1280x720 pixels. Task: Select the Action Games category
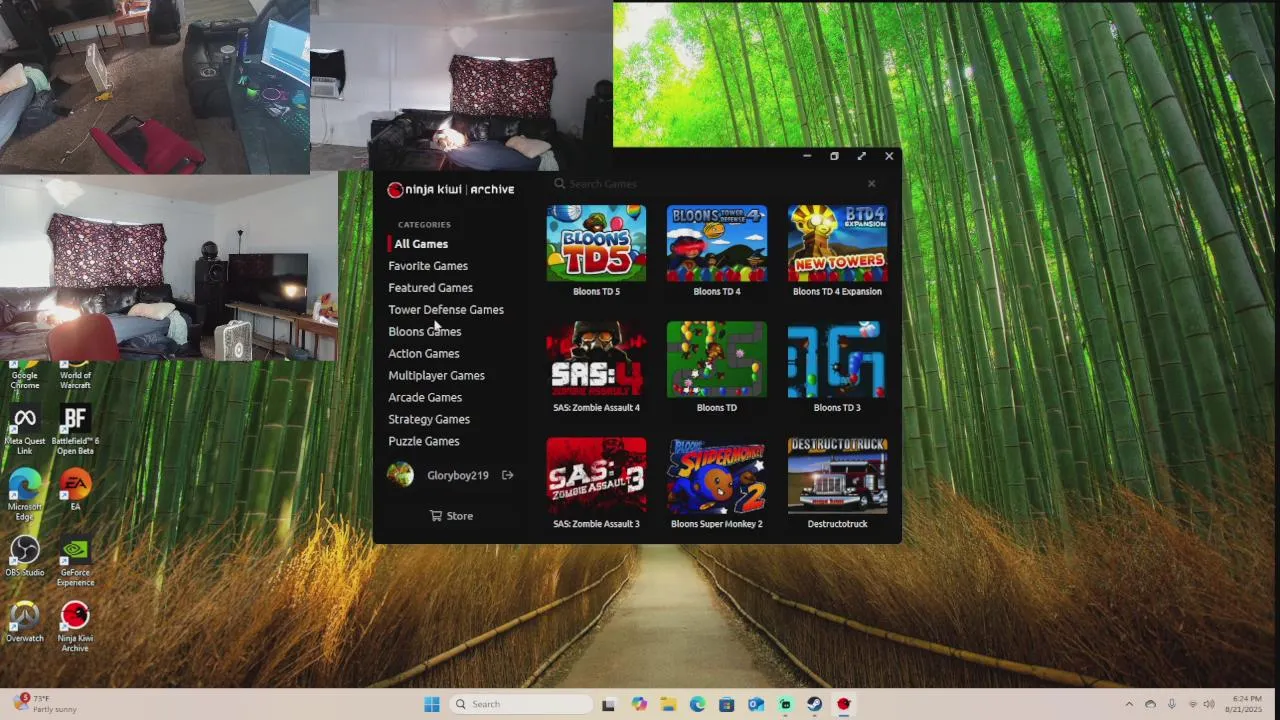(424, 354)
